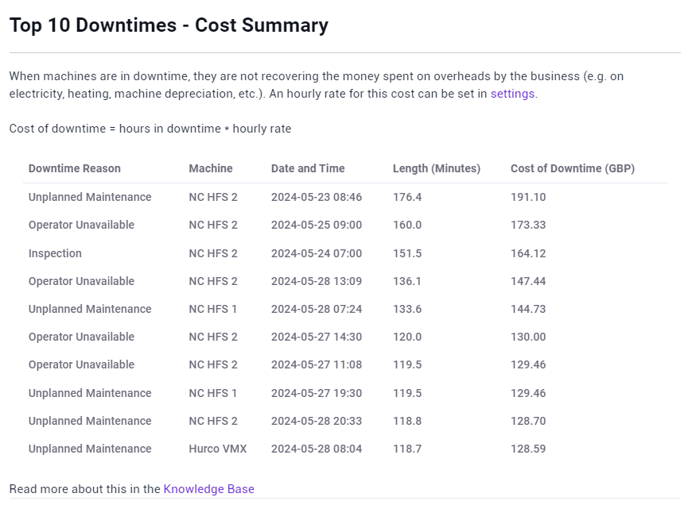Screen dimensions: 688x505
Task: Select the 120.0 minutes length cell
Action: click(x=407, y=338)
